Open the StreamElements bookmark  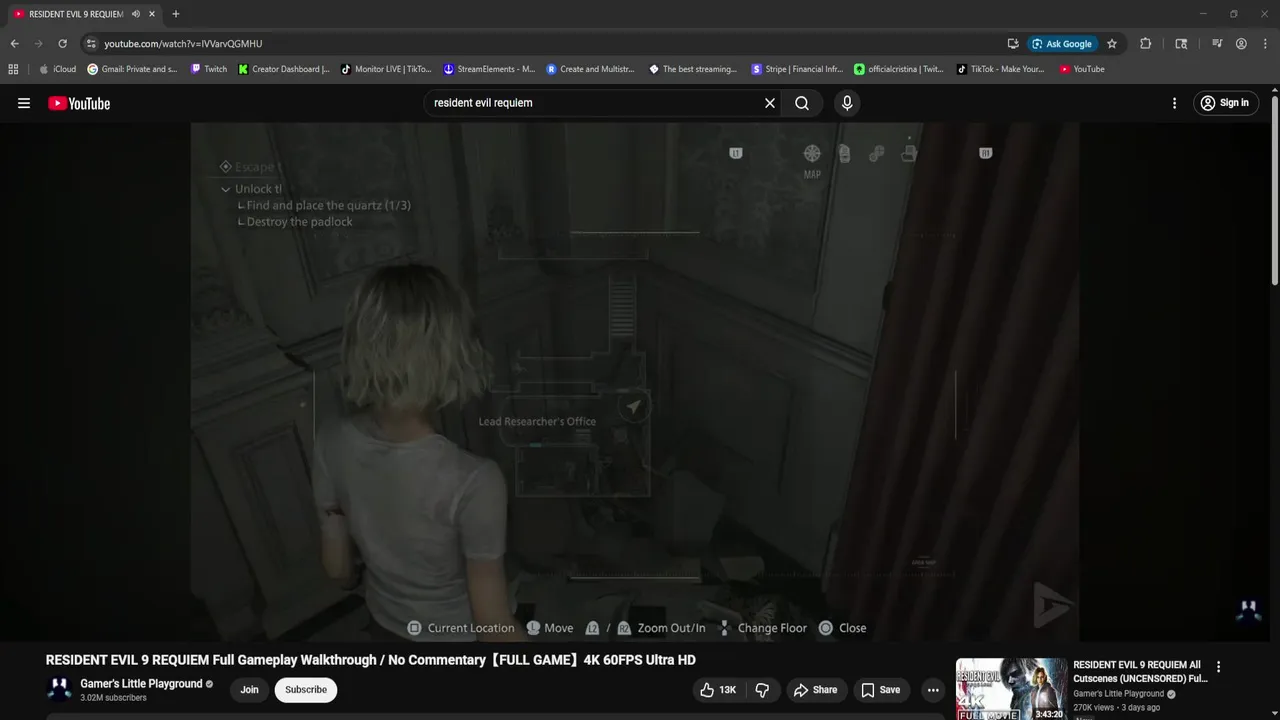click(x=489, y=69)
